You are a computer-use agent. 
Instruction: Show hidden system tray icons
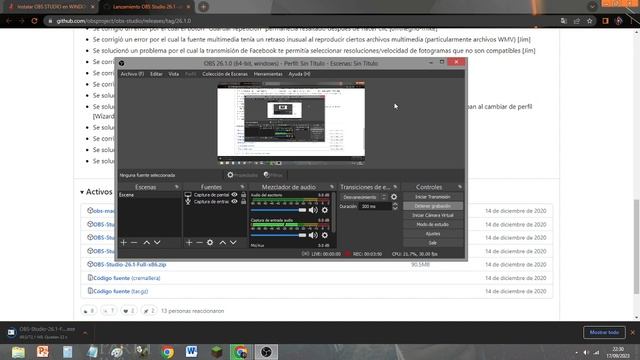(x=577, y=352)
